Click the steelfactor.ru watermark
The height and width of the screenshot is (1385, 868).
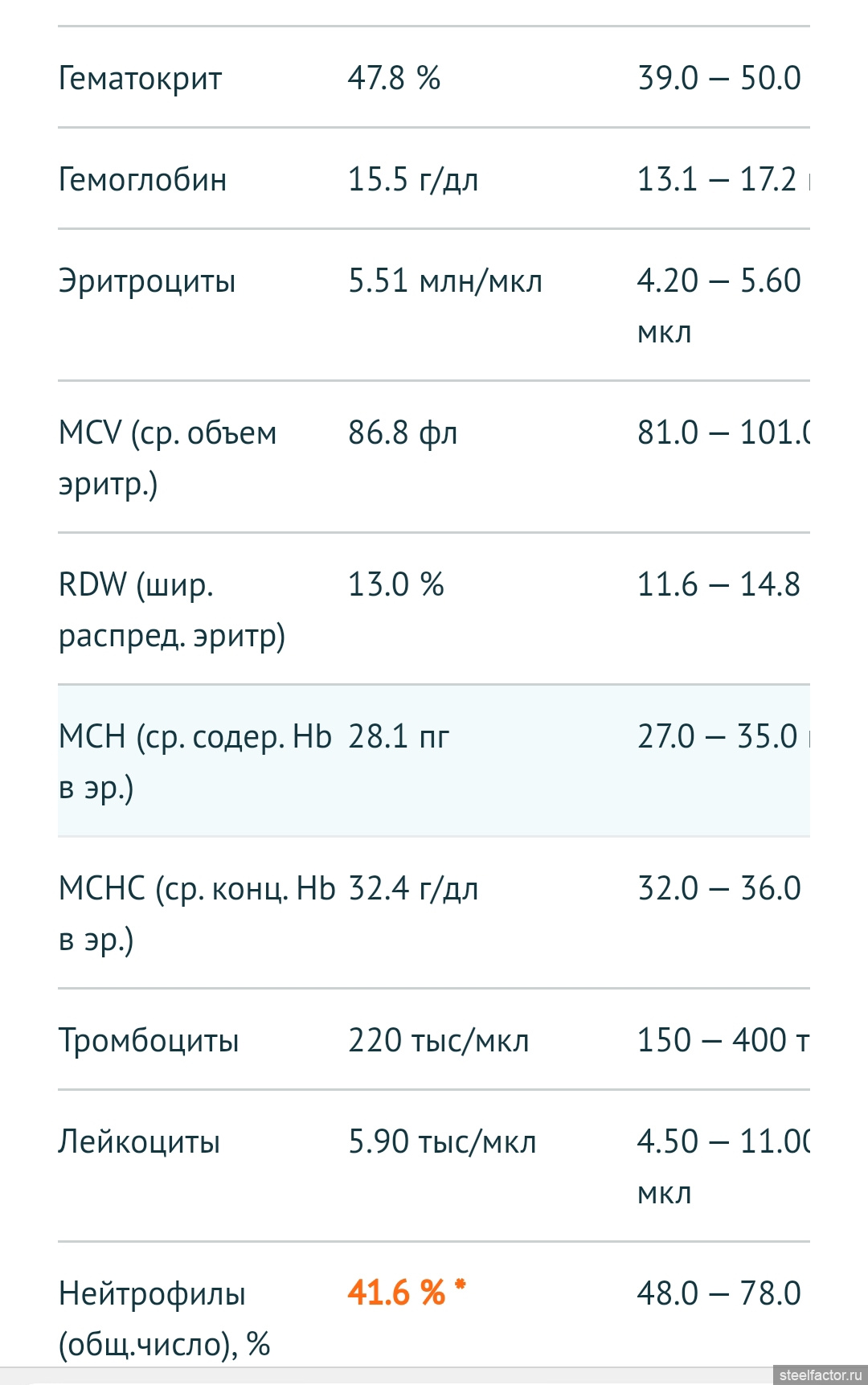pos(820,1375)
